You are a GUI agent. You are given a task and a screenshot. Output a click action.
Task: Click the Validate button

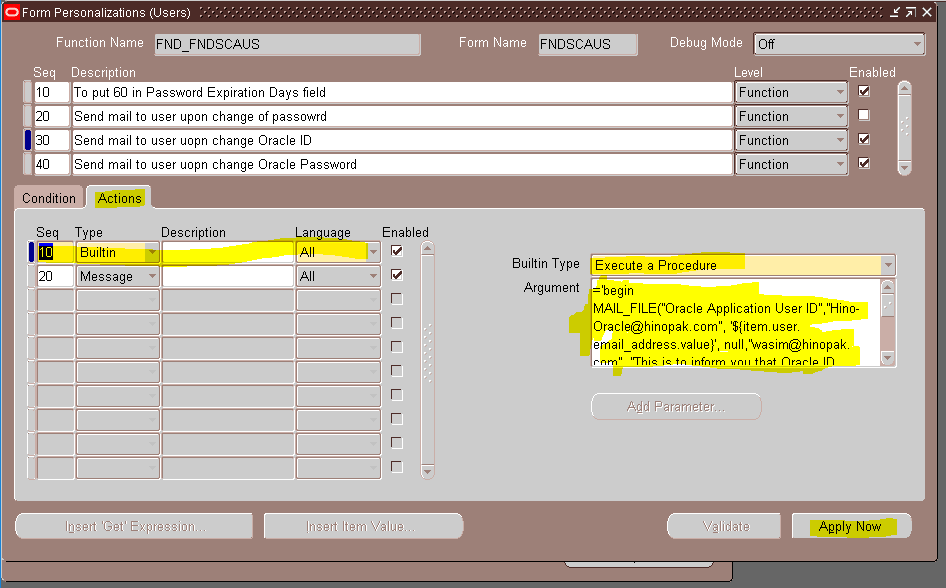[x=723, y=525]
